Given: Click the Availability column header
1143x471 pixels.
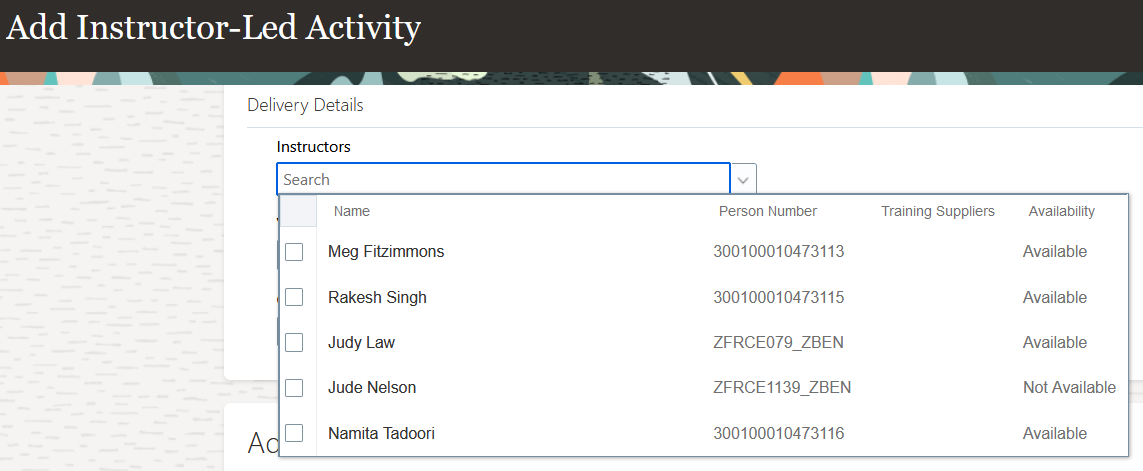Looking at the screenshot, I should click(1061, 211).
